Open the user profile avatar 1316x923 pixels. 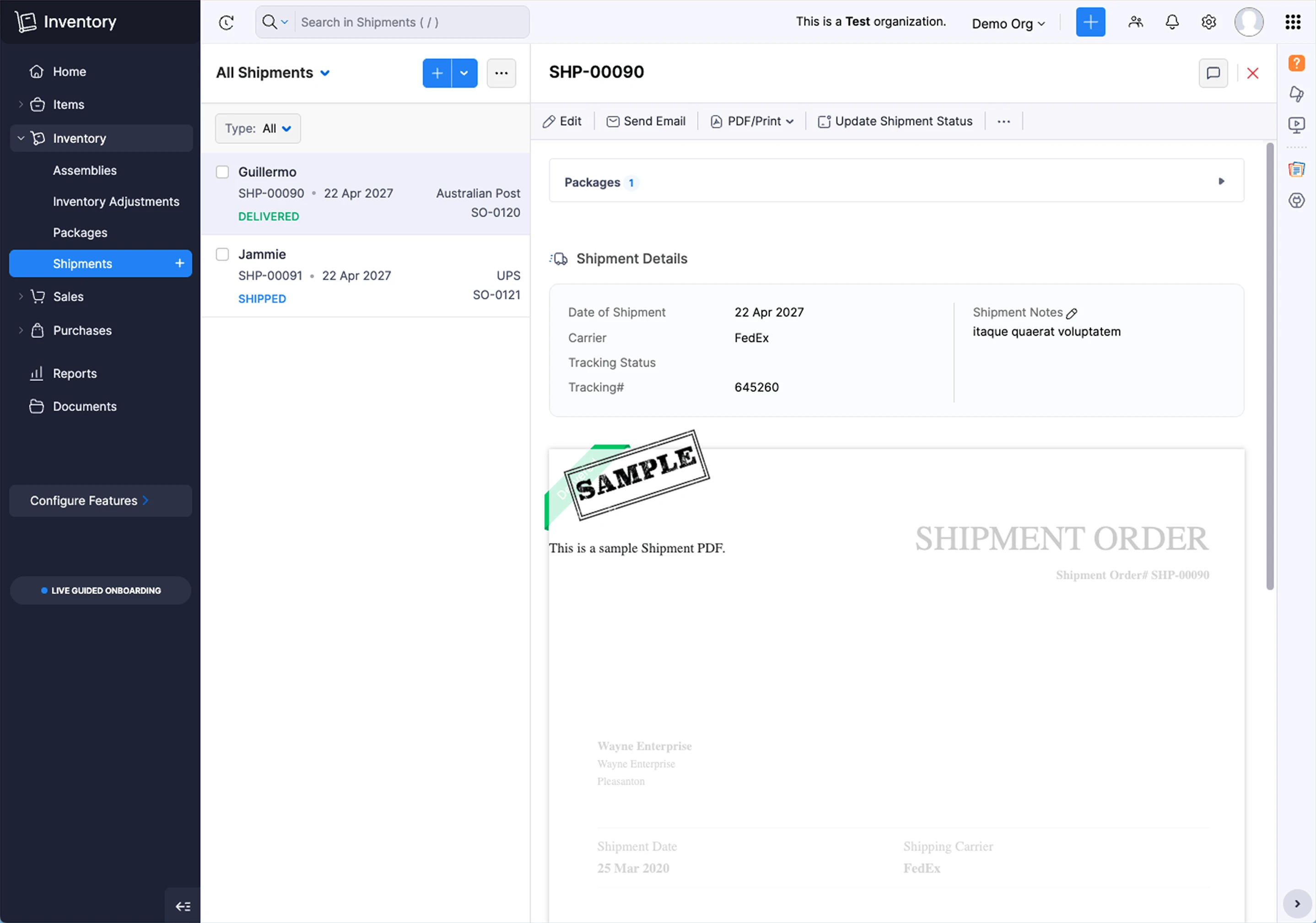(1248, 22)
